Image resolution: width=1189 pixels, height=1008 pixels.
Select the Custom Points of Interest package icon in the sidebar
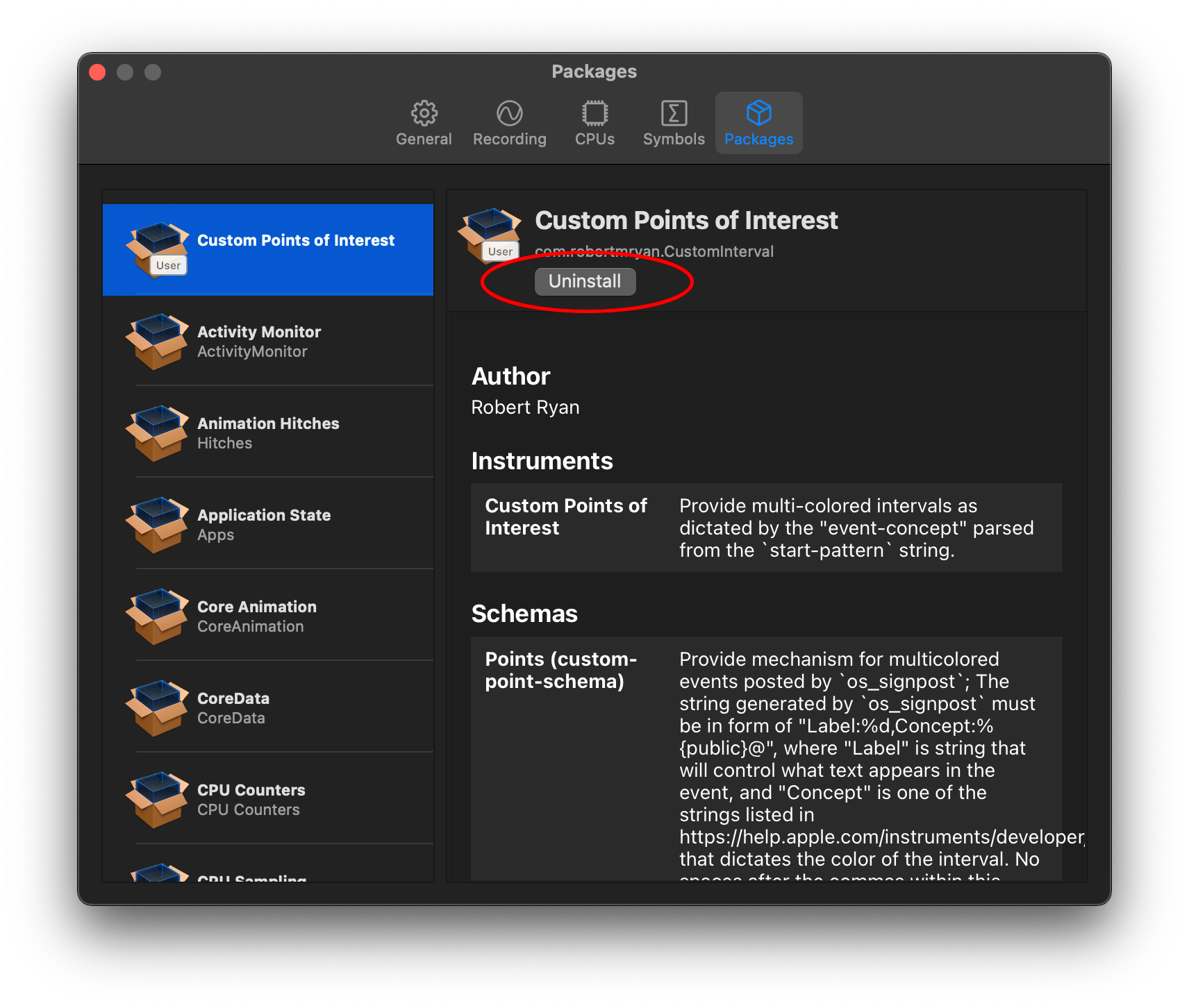pos(157,250)
